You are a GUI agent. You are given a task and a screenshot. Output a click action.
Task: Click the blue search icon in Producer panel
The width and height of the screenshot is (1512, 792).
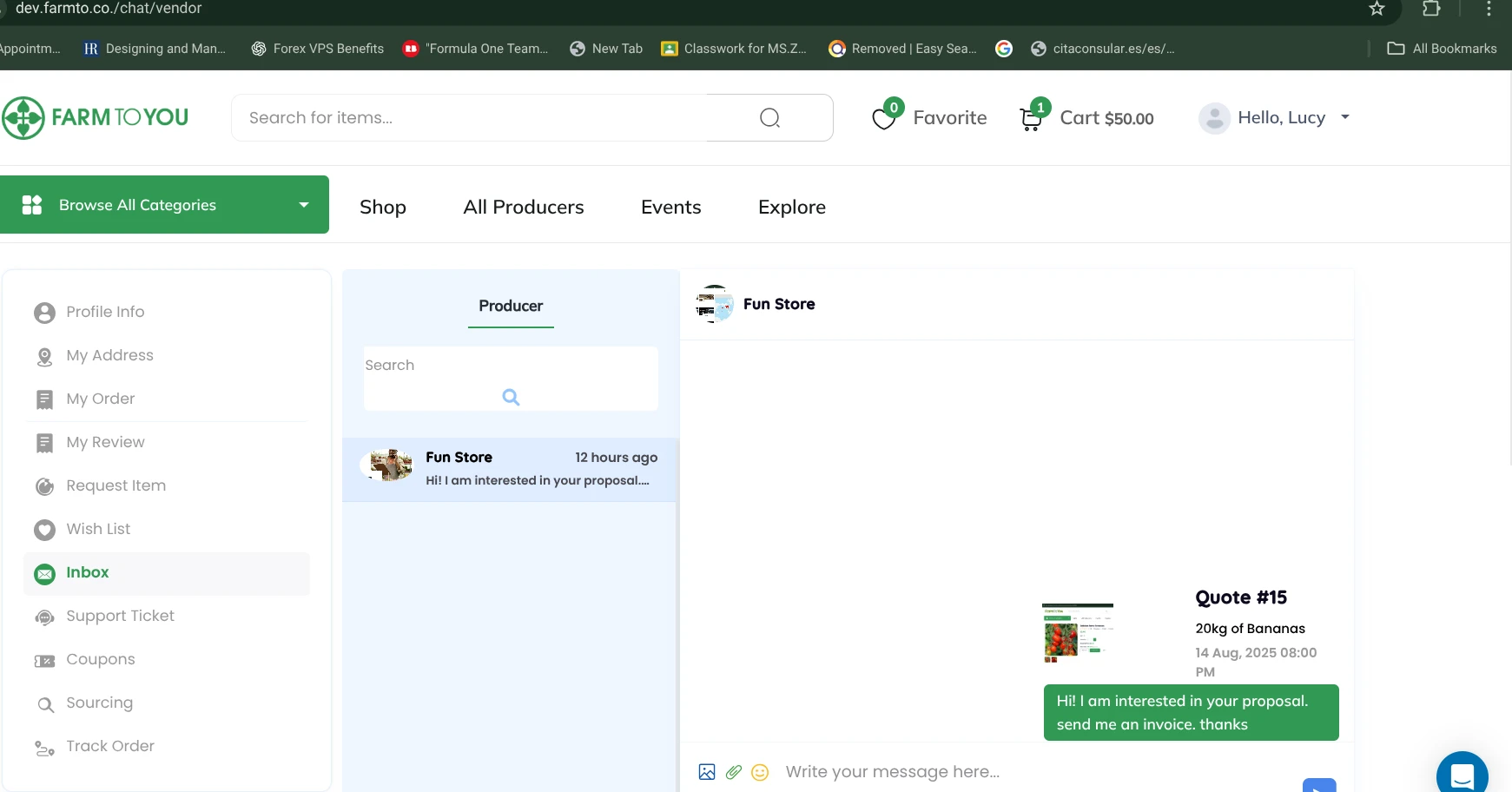[x=511, y=397]
